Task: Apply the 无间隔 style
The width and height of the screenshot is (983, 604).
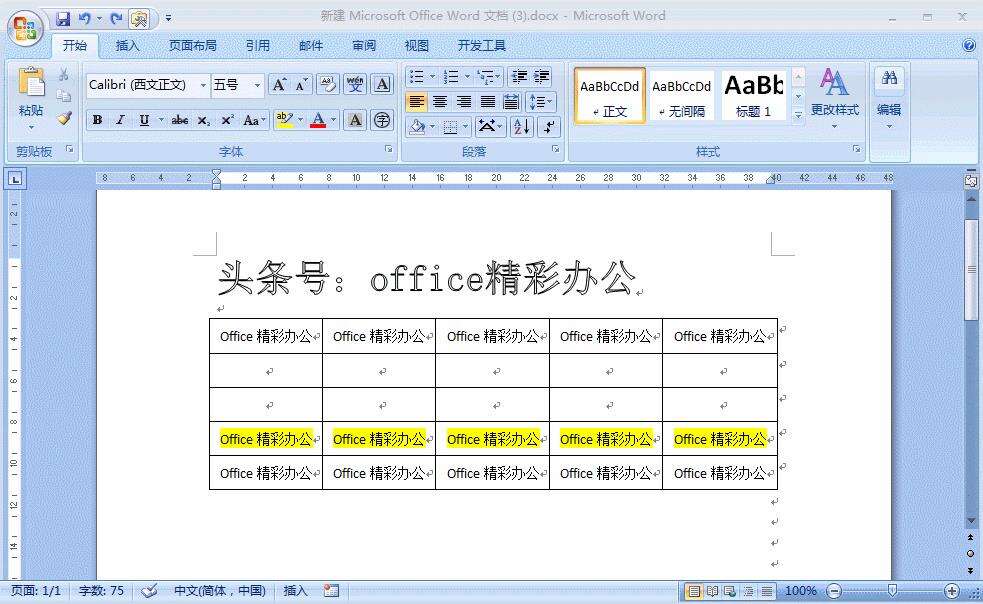Action: pyautogui.click(x=681, y=96)
